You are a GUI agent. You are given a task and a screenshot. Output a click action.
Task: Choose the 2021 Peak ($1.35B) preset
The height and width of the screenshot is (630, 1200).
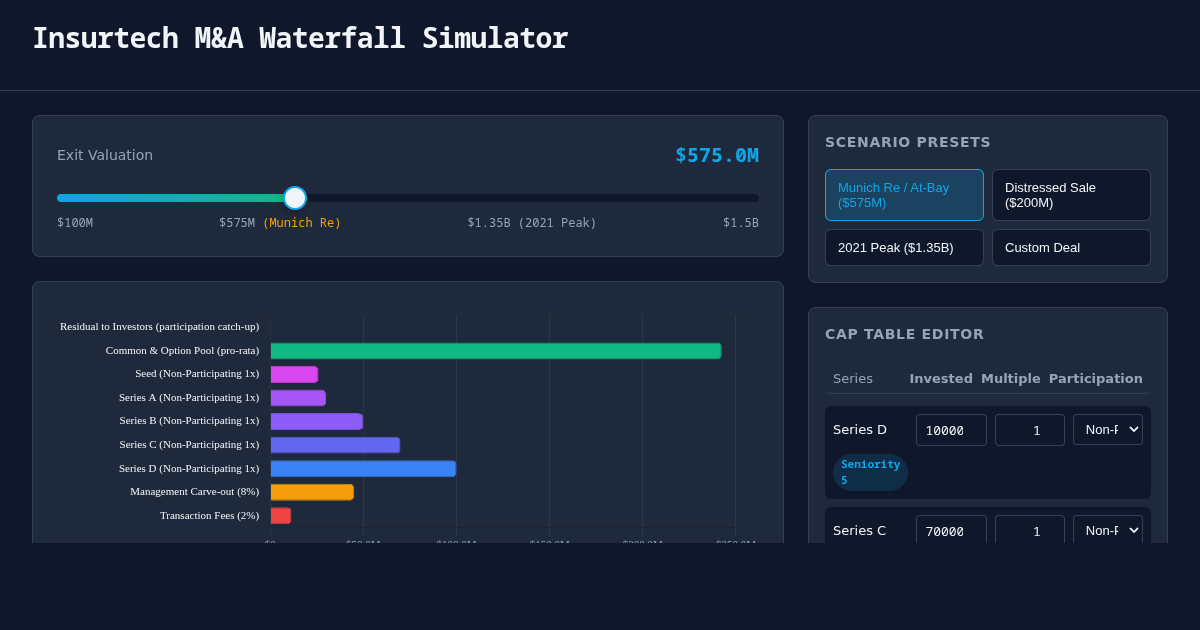click(904, 247)
